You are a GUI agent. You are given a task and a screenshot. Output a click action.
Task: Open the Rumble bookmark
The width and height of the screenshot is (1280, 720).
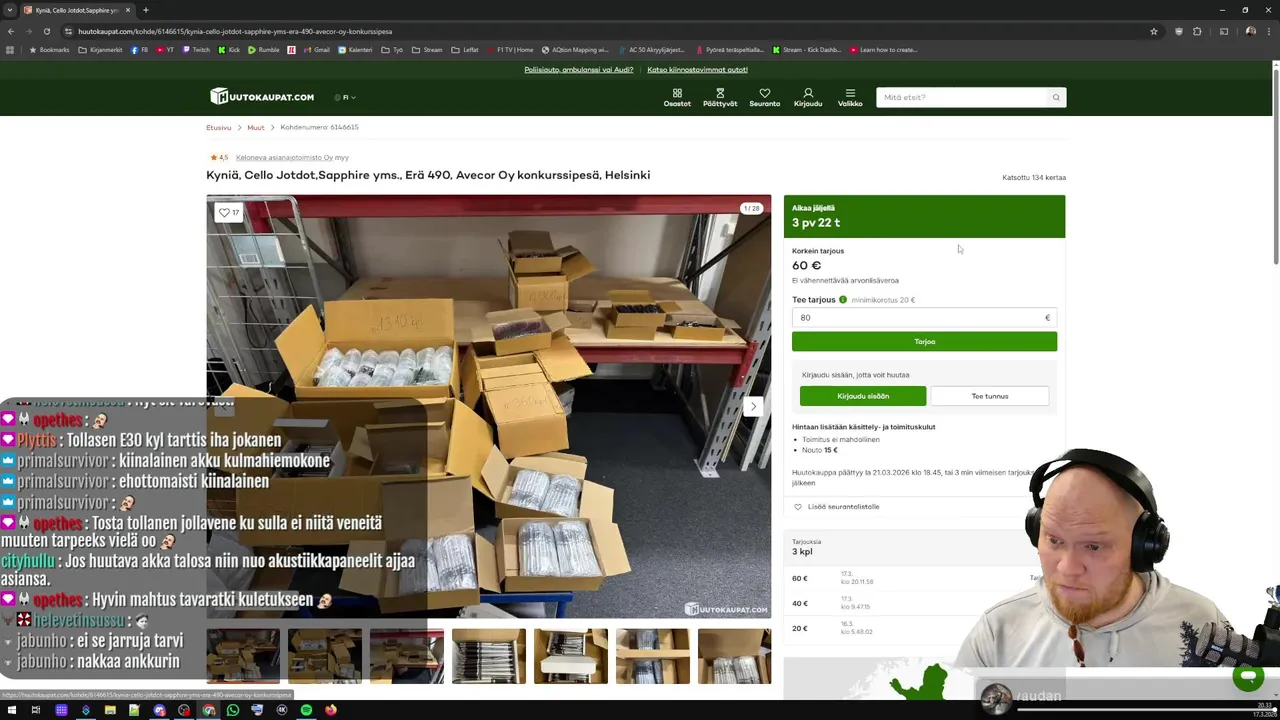click(264, 50)
